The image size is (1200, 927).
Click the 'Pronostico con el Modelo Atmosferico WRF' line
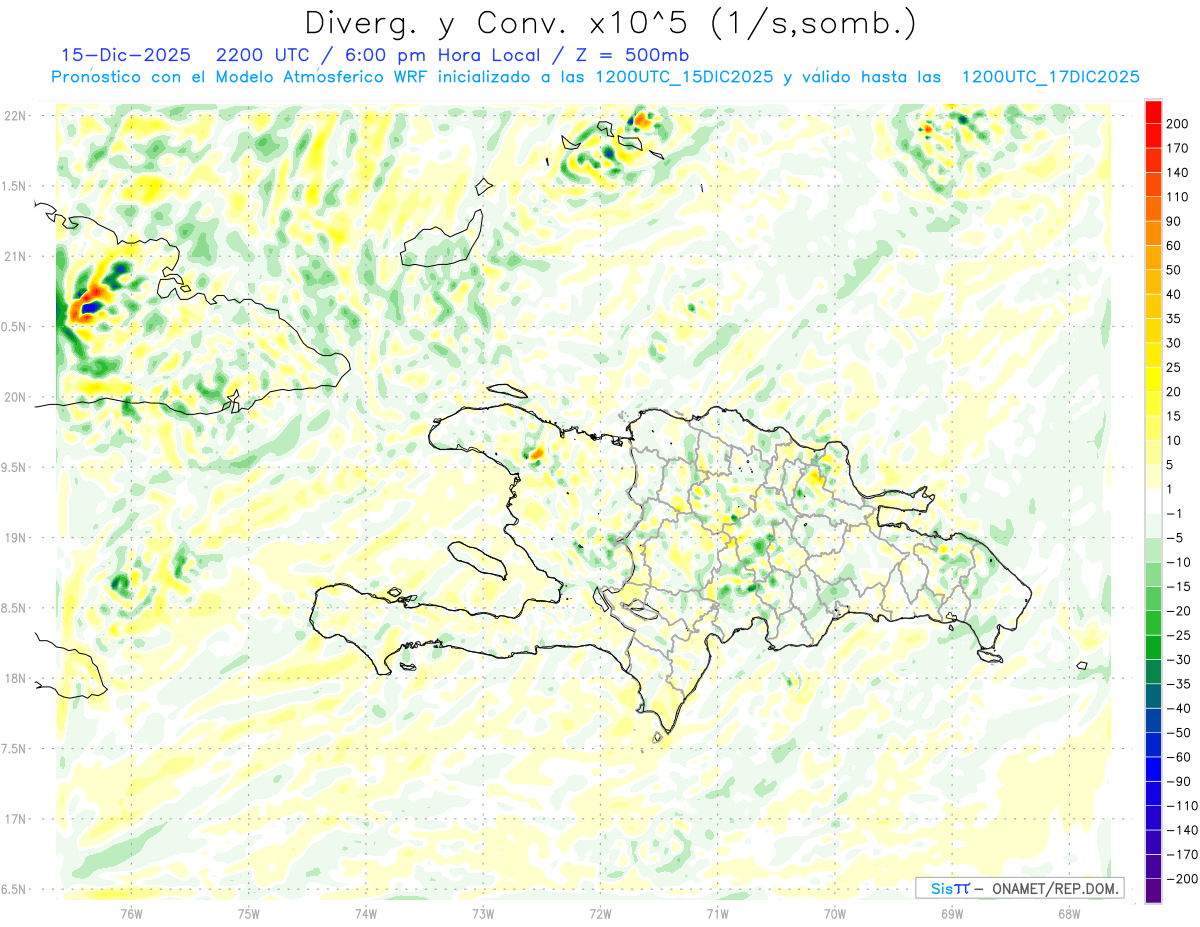coord(240,77)
